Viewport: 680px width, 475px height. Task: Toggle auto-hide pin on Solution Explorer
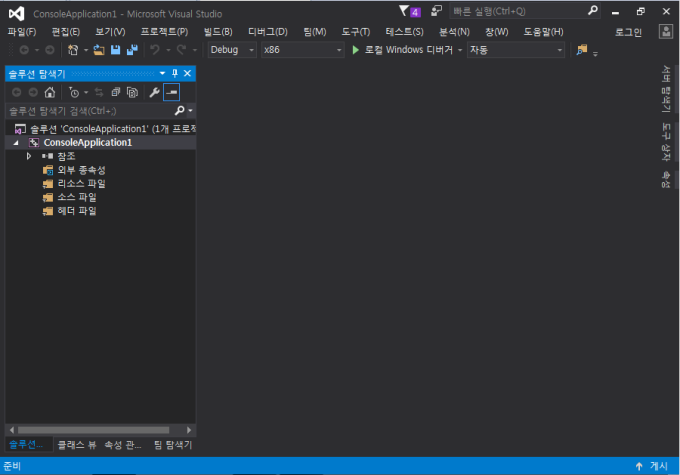click(174, 73)
